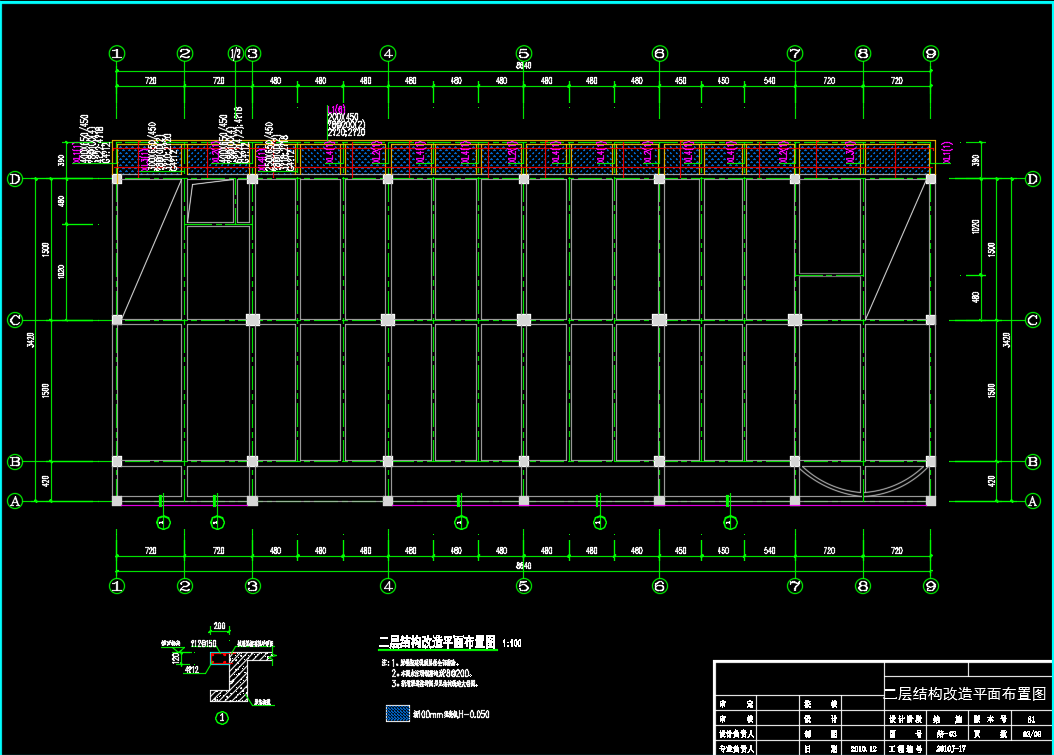
Task: Click the 1/2 axis grid bubble
Action: [x=236, y=54]
